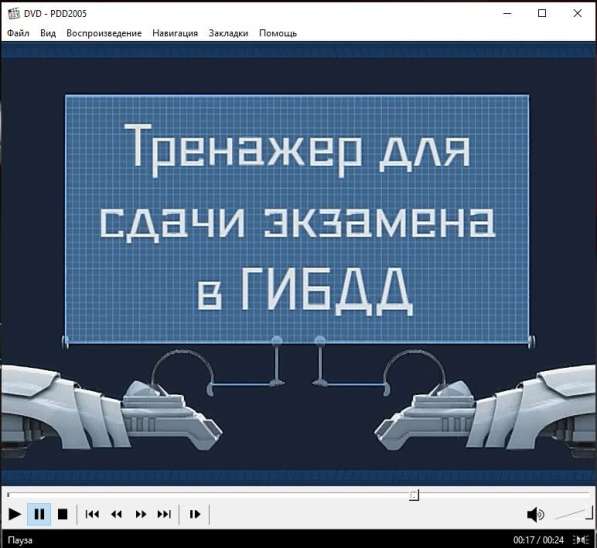Click the DVD app icon in title bar
597x548 pixels.
point(14,13)
